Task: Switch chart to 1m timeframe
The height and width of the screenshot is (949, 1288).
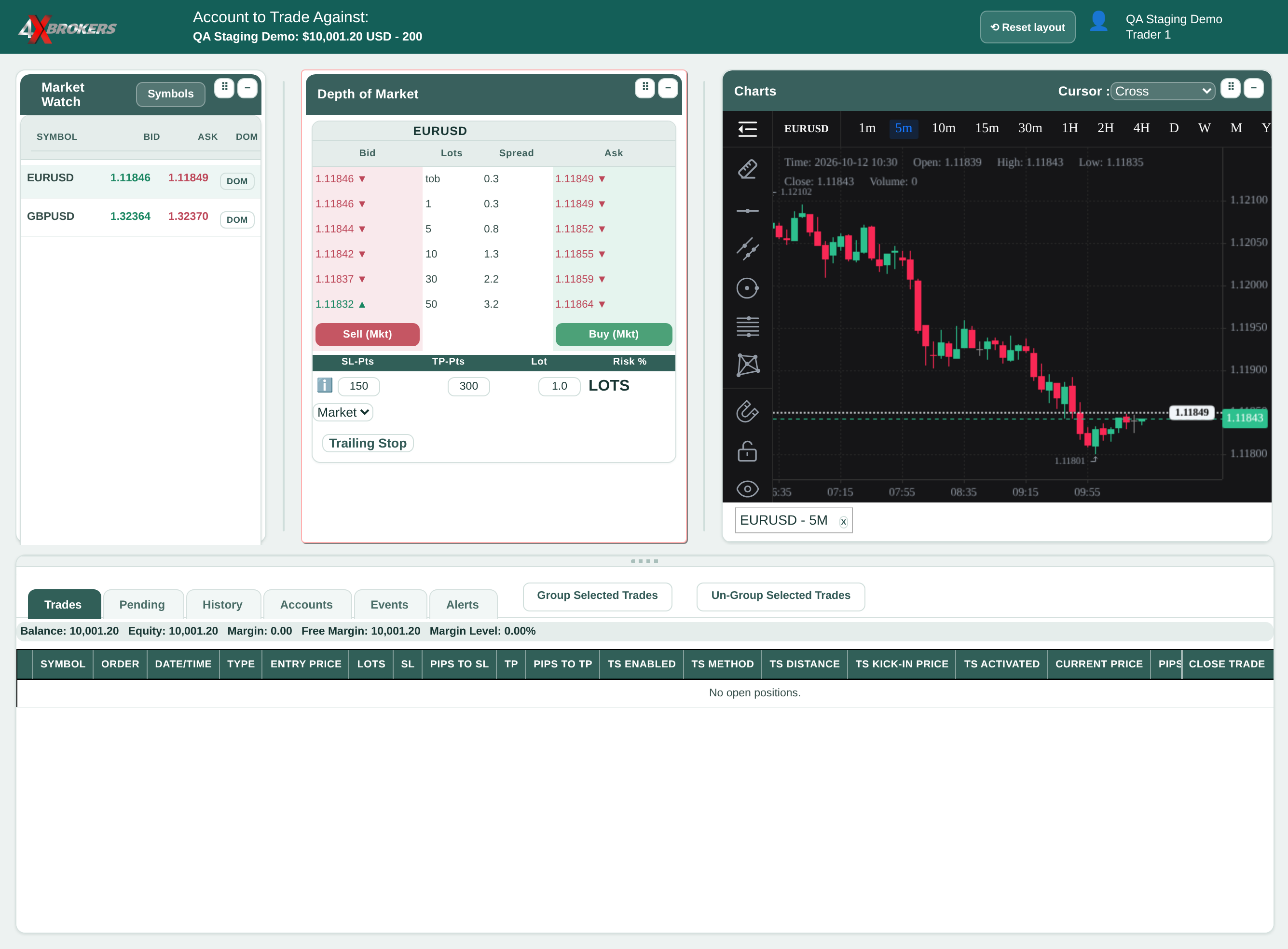Action: click(867, 128)
